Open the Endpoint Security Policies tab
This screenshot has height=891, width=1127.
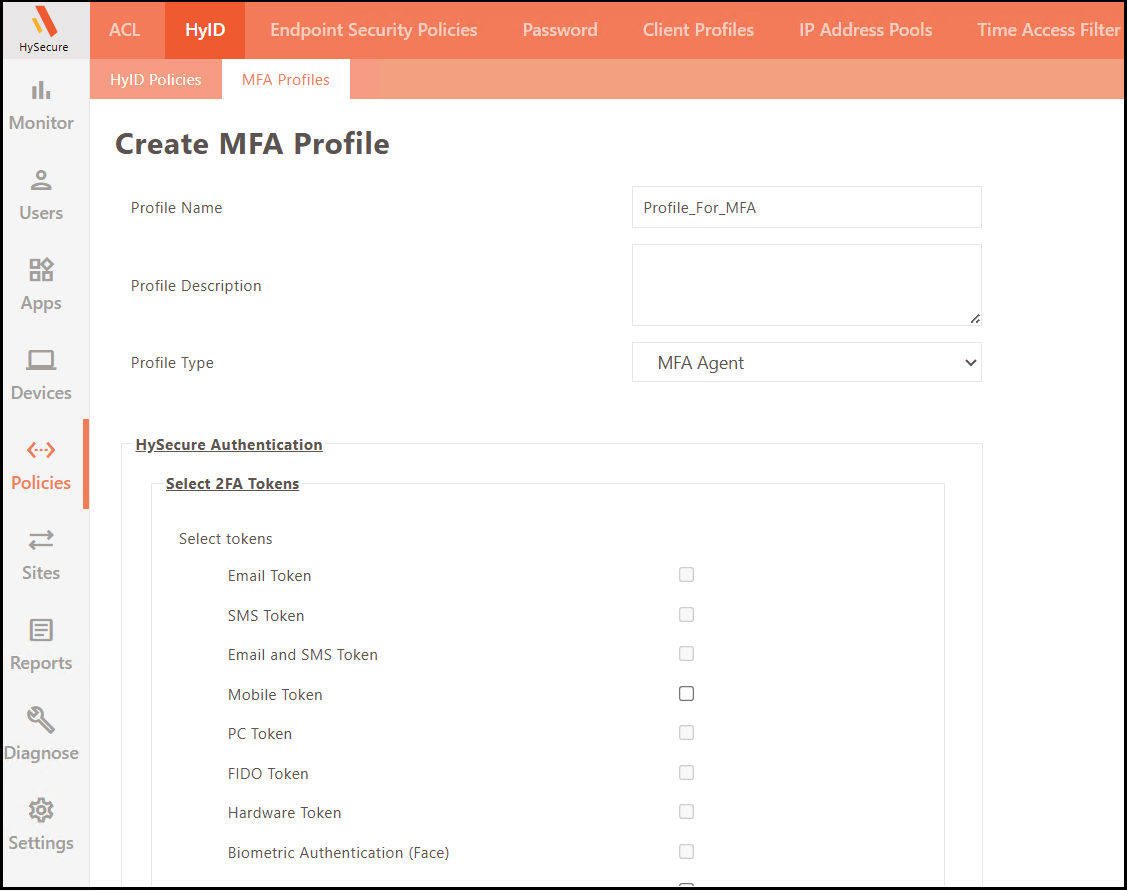pos(373,30)
